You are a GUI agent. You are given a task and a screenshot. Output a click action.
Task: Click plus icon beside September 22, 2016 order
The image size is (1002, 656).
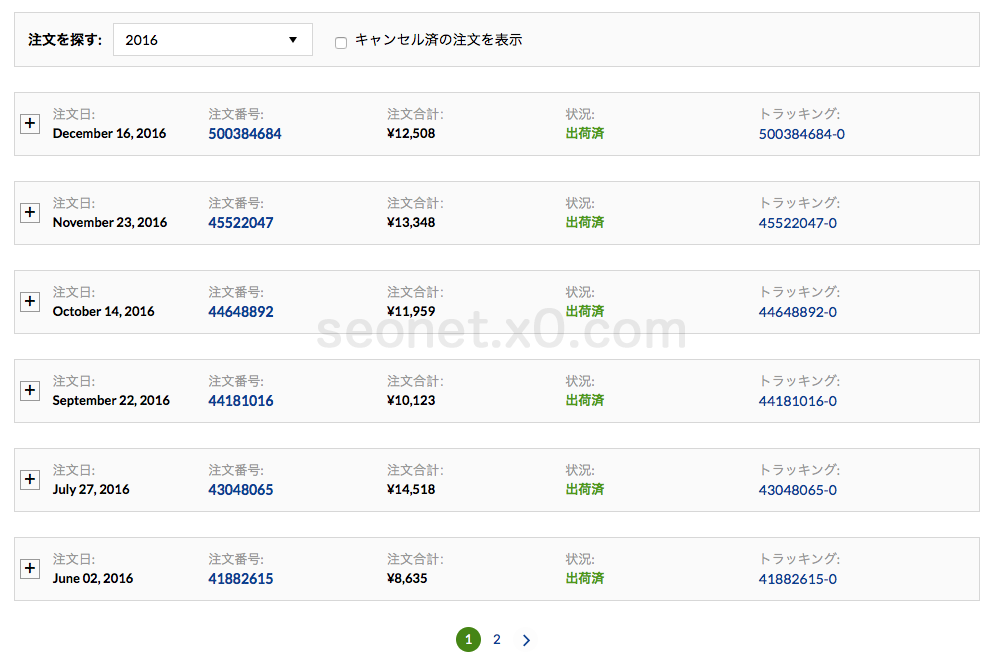pos(30,390)
